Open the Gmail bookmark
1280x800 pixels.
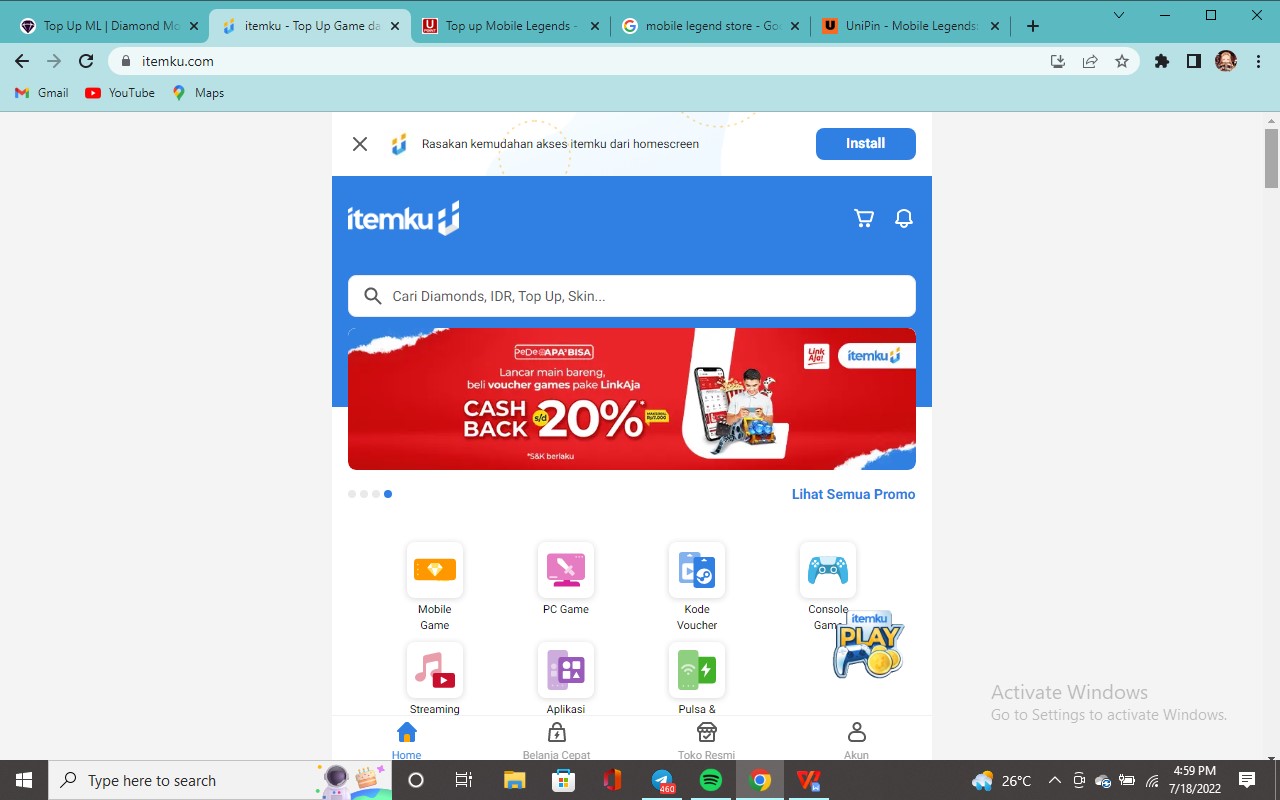coord(42,93)
